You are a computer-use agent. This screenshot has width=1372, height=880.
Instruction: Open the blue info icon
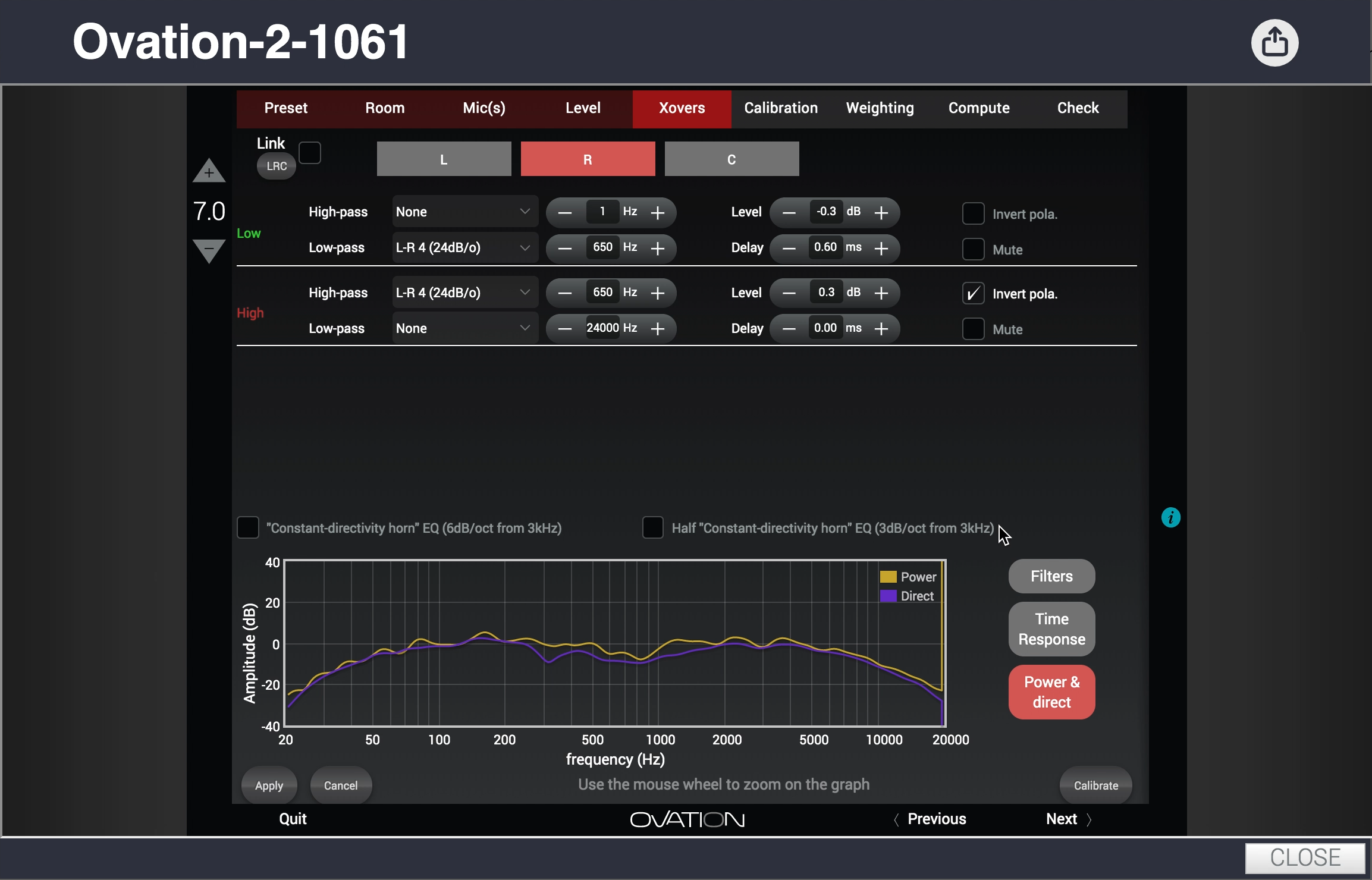[x=1170, y=517]
